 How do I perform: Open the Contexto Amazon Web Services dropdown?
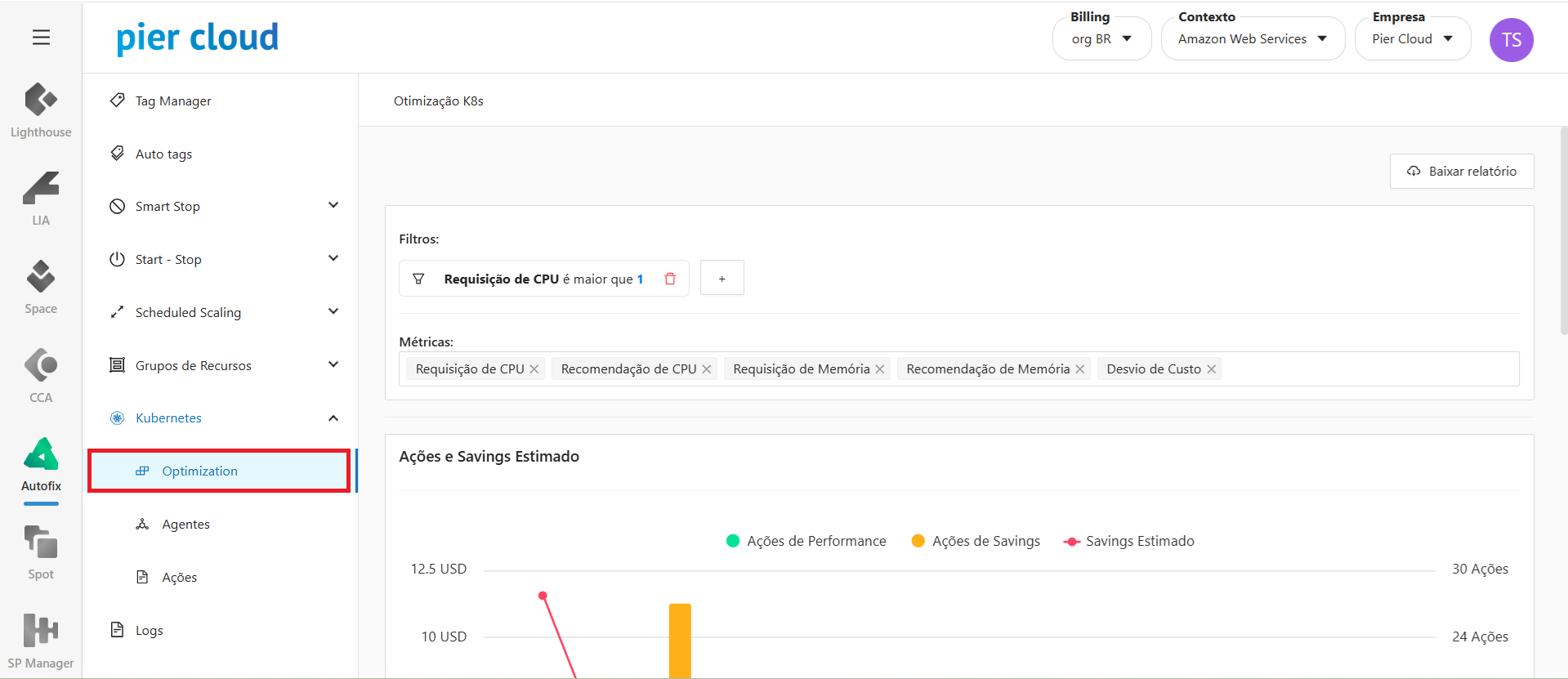click(1252, 39)
